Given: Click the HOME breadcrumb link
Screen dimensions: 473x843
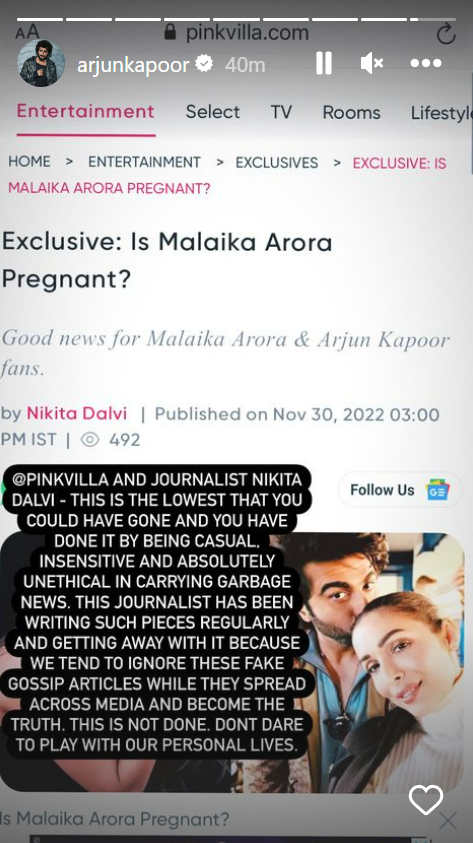Looking at the screenshot, I should 29,162.
